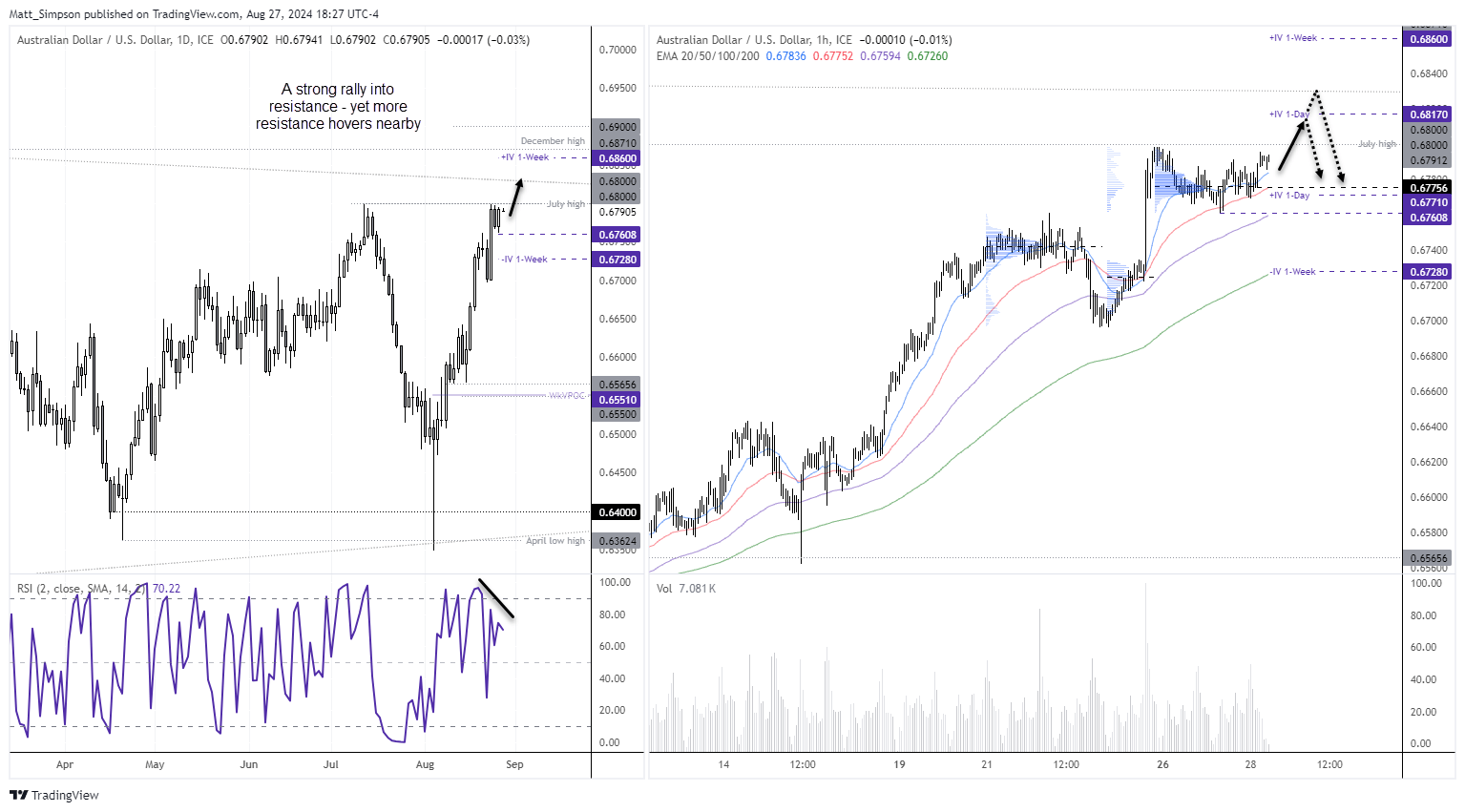Click the RSI (2, close, SMA, 14, 2) label
The height and width of the screenshot is (812, 1465).
82,589
